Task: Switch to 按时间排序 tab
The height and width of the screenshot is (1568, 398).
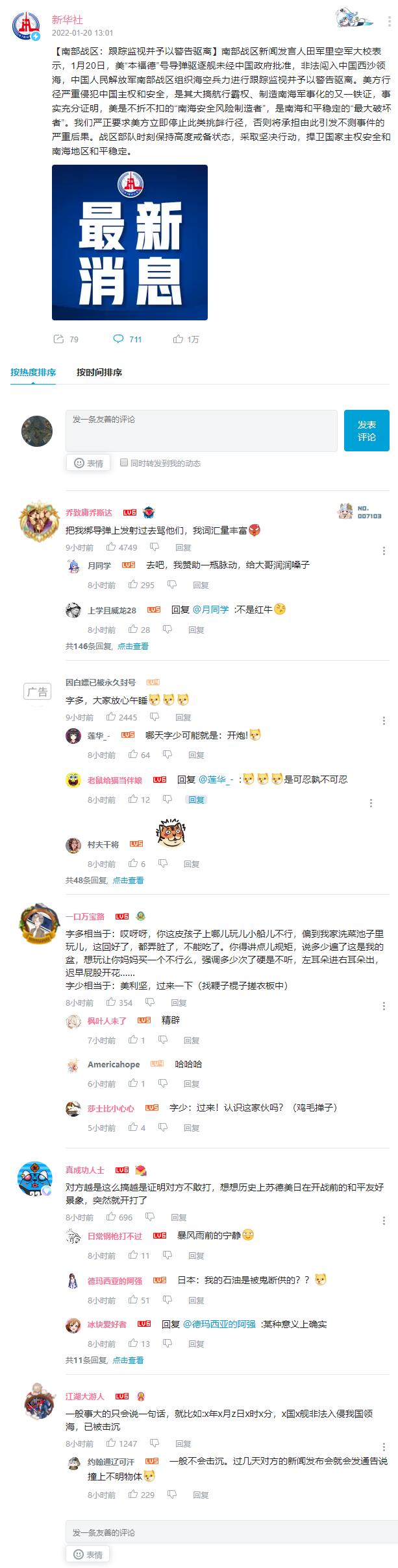Action: 99,372
